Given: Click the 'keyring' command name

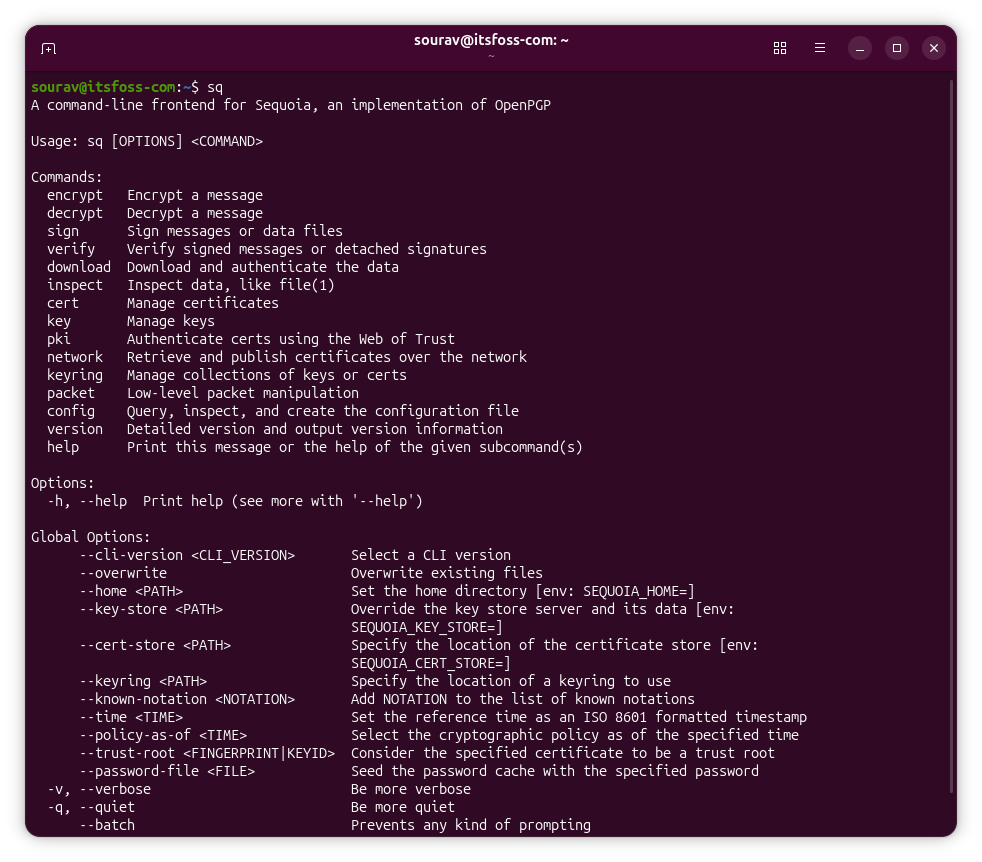Looking at the screenshot, I should pyautogui.click(x=75, y=375).
